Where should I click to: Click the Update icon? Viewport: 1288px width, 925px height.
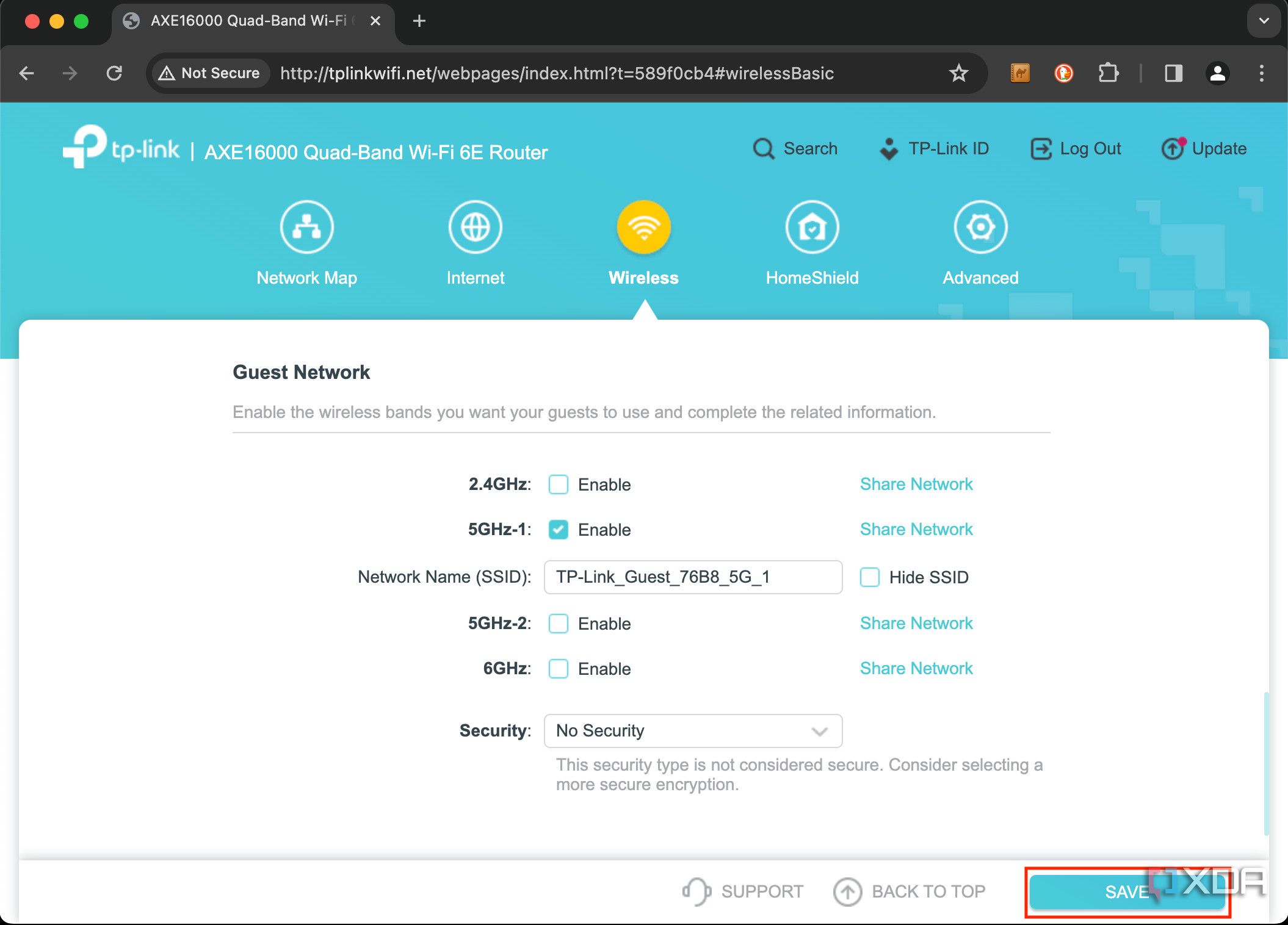(x=1172, y=148)
